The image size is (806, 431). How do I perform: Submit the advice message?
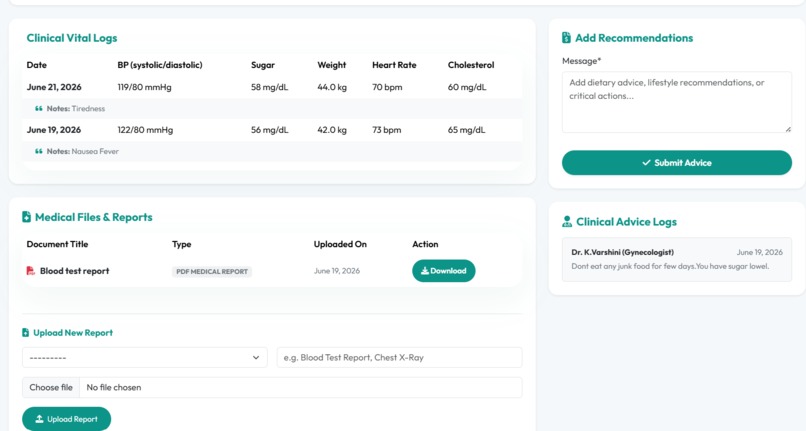point(676,163)
